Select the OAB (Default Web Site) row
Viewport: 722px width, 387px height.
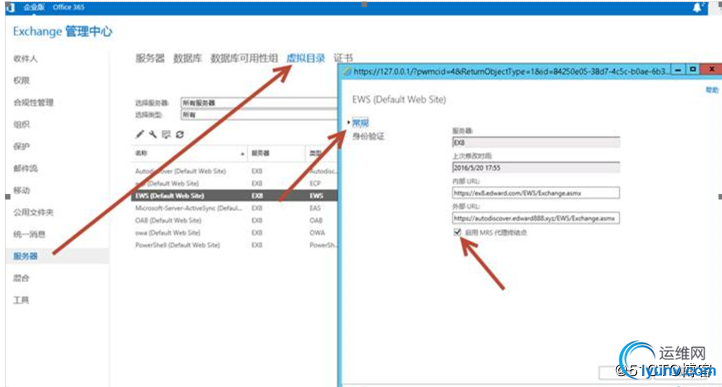point(234,220)
